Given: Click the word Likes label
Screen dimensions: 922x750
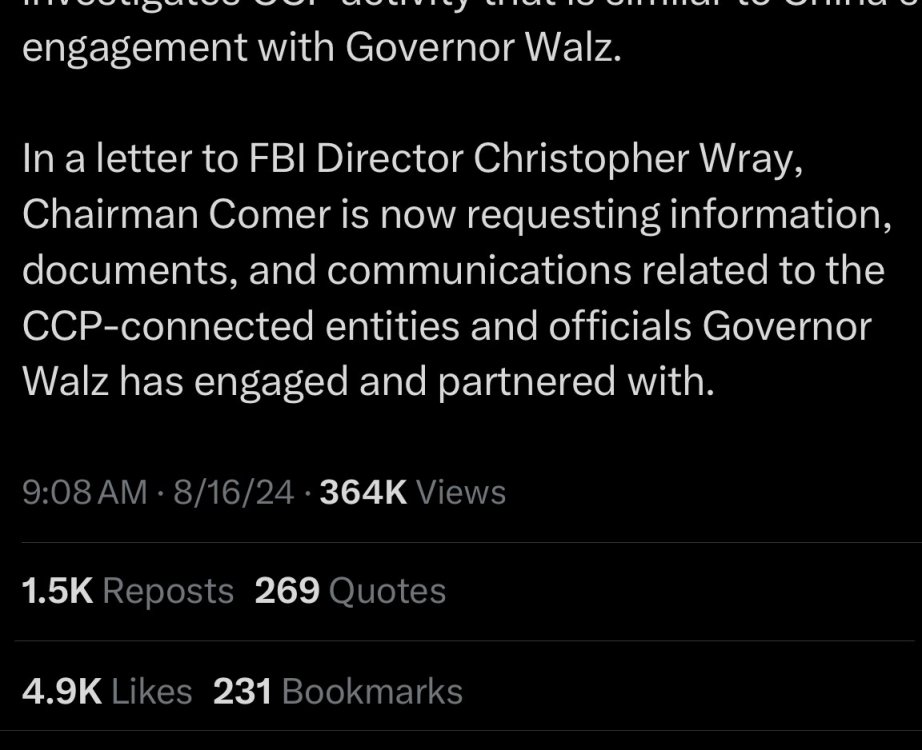Looking at the screenshot, I should tap(151, 691).
